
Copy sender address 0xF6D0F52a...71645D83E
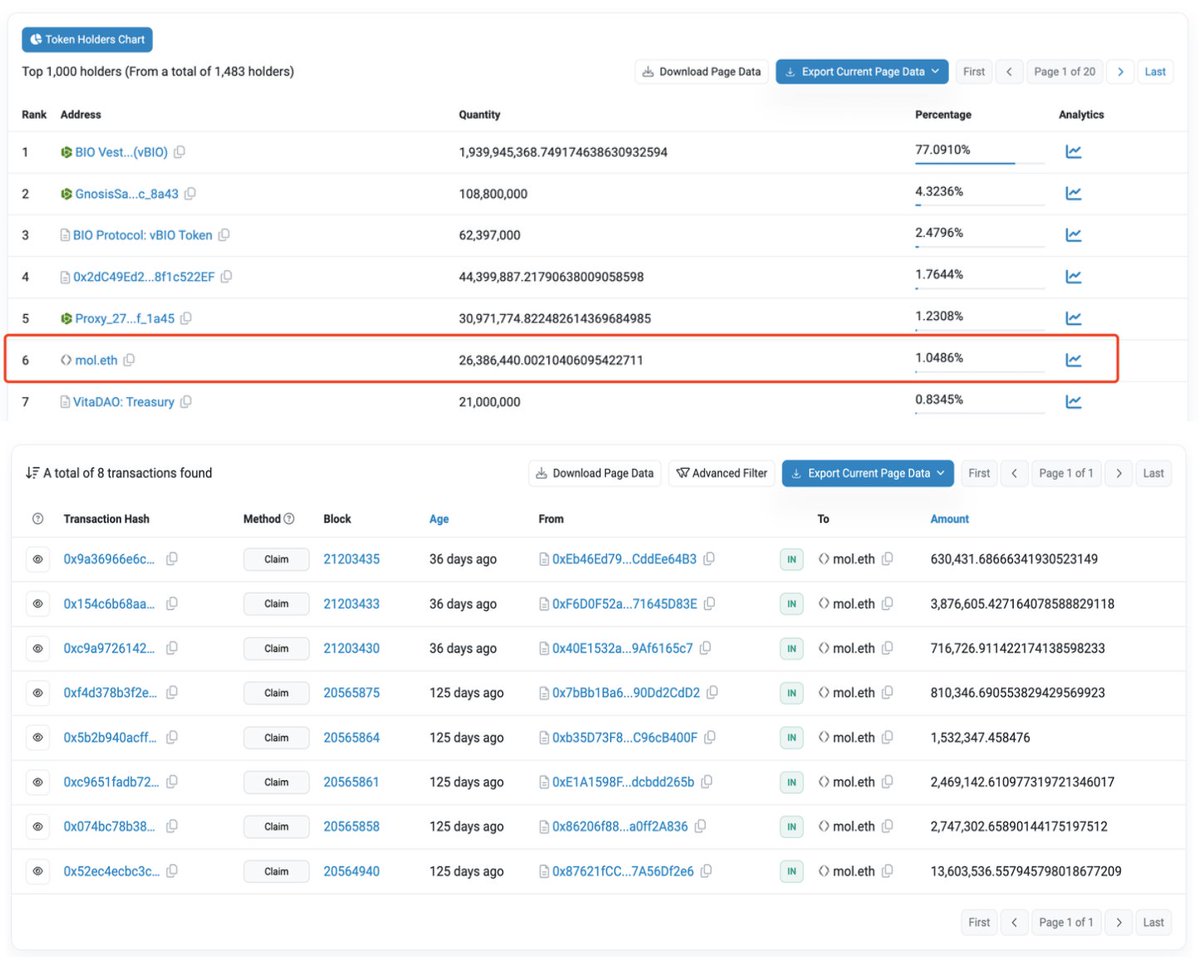(711, 604)
